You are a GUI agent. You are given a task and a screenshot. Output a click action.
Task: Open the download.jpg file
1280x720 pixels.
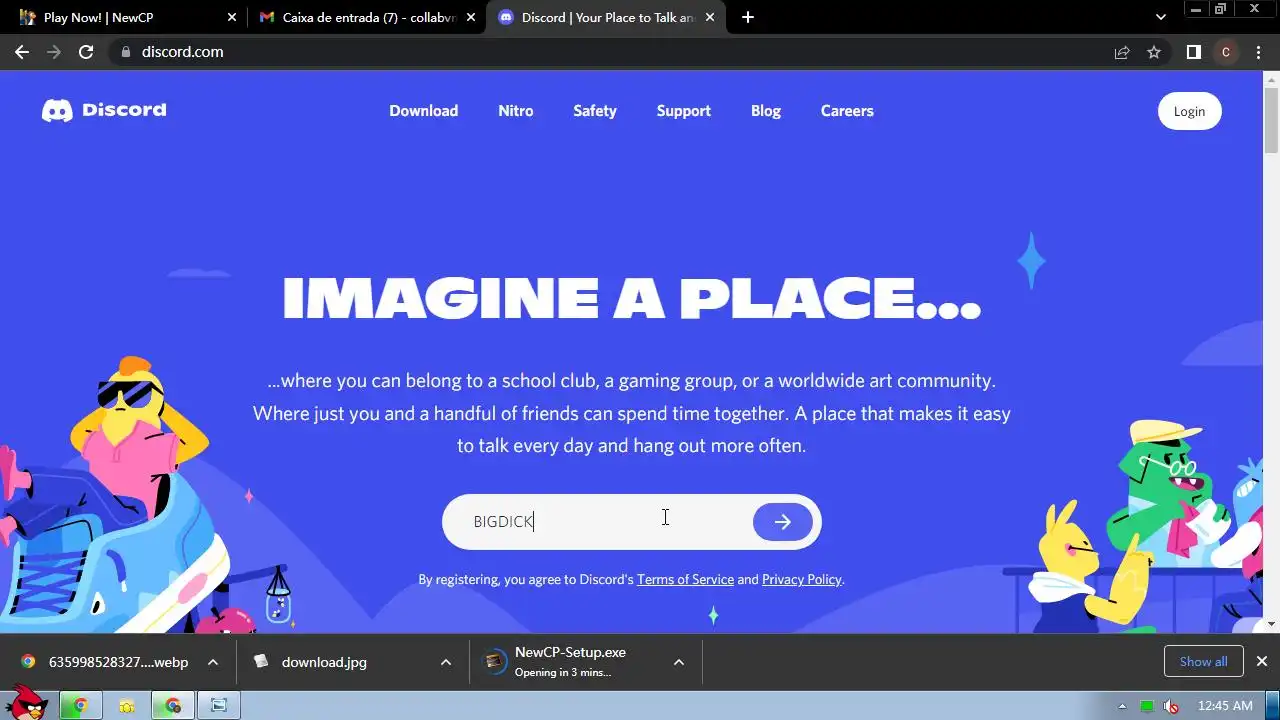[324, 662]
